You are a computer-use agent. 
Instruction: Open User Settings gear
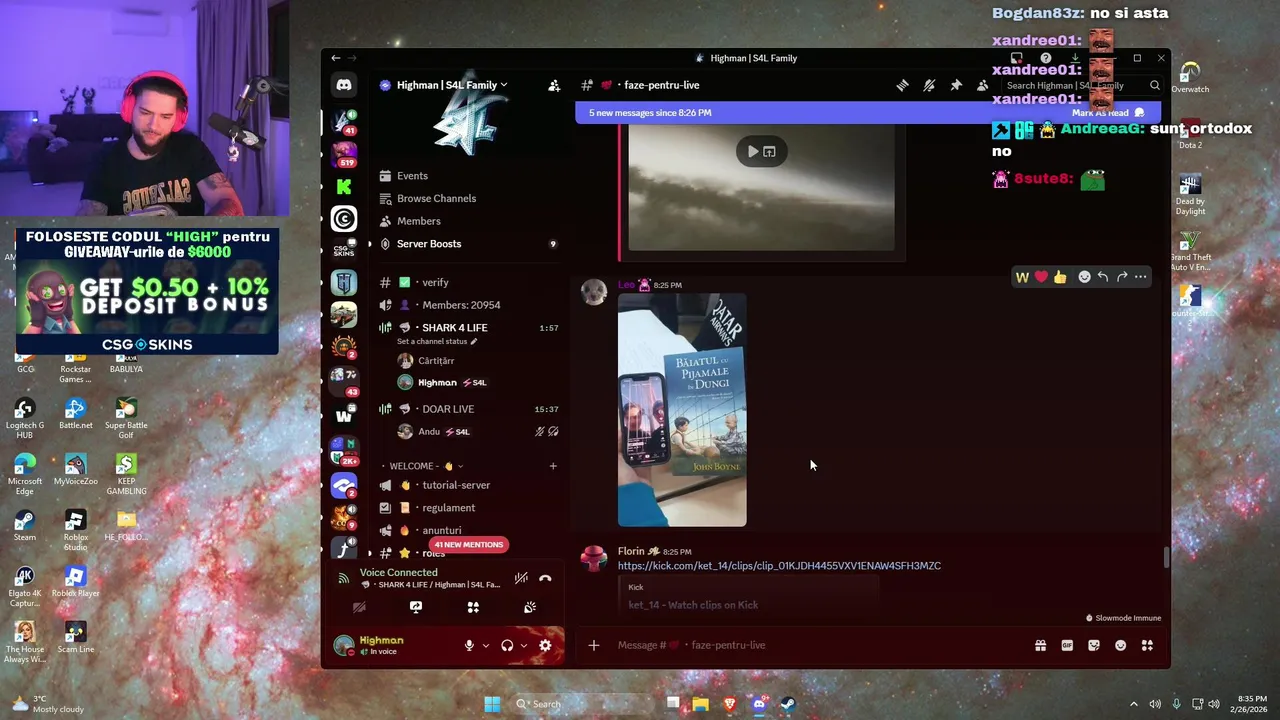point(545,646)
